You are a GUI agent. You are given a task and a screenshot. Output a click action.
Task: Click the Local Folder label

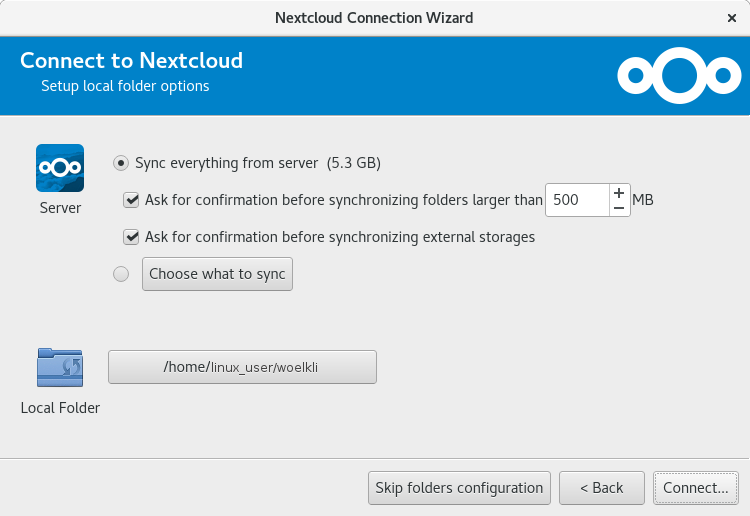point(60,408)
